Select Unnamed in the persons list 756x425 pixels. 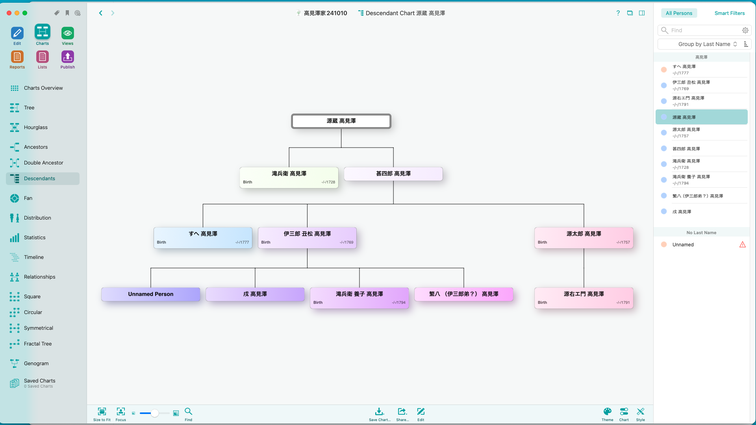(x=702, y=245)
